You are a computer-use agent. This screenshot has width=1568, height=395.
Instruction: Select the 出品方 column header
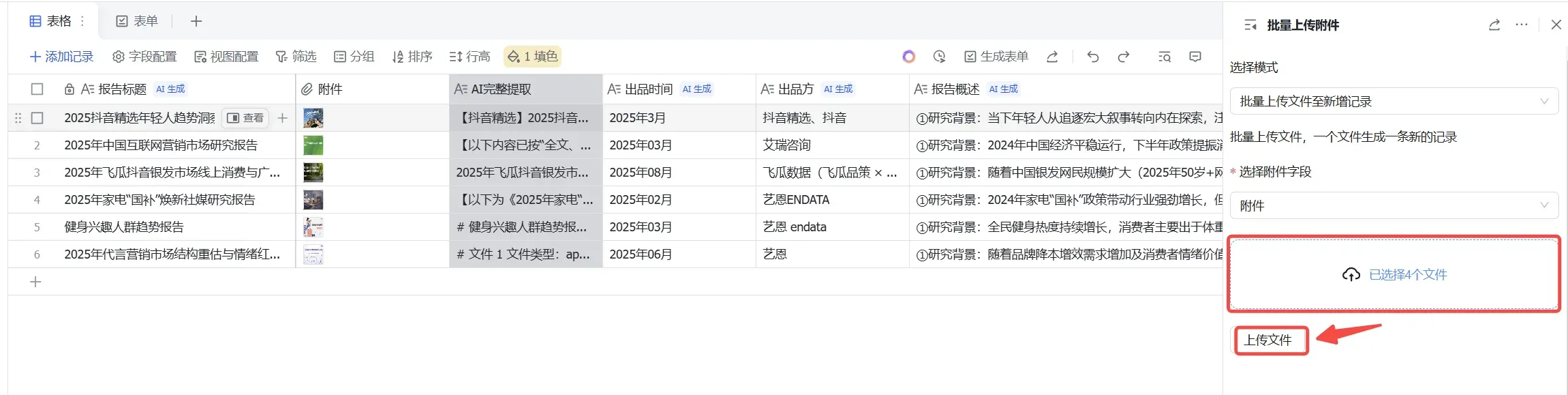coord(833,89)
